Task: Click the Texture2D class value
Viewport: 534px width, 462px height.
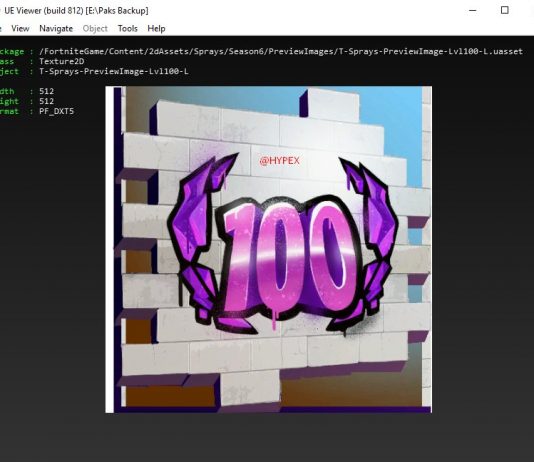Action: (62, 62)
